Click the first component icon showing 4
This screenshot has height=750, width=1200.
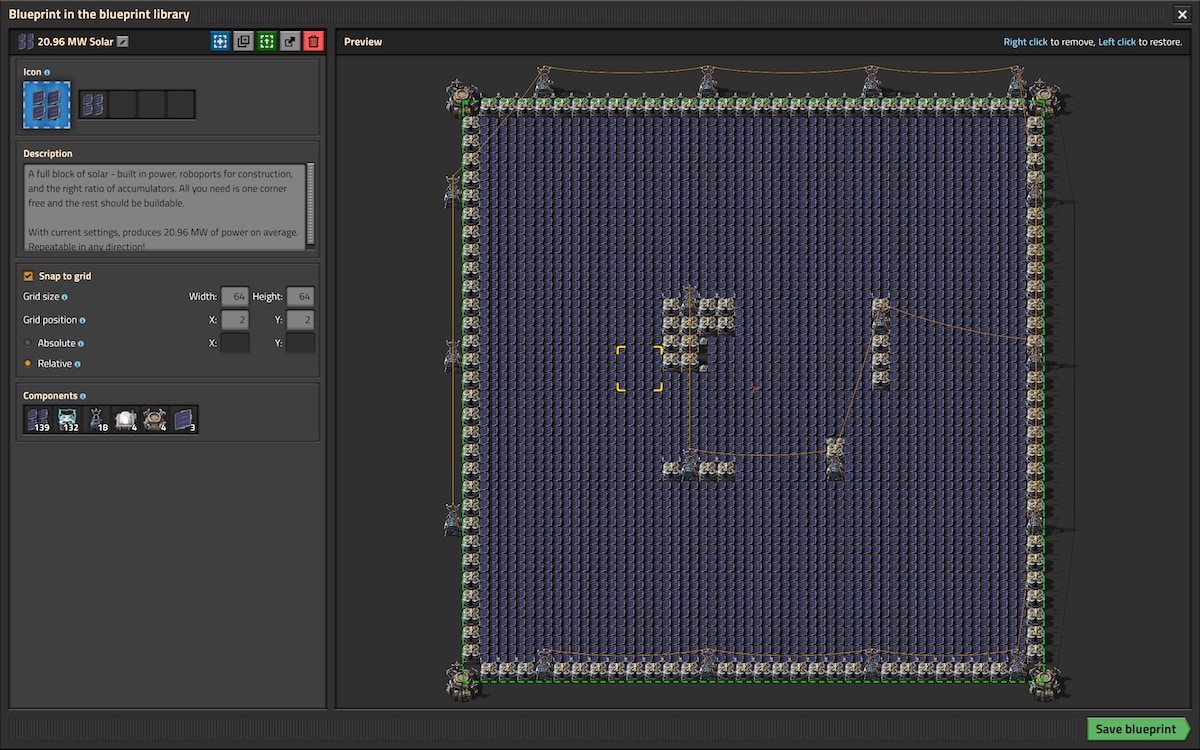[x=125, y=420]
